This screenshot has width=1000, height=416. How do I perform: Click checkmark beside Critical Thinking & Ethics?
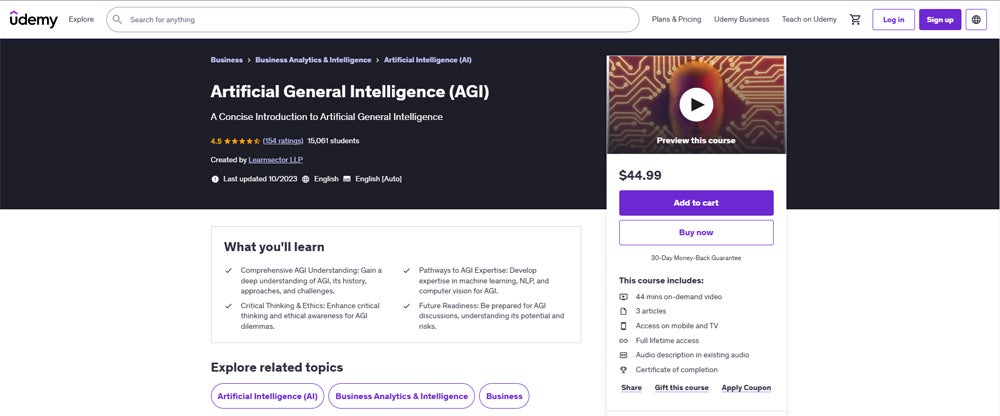point(228,306)
